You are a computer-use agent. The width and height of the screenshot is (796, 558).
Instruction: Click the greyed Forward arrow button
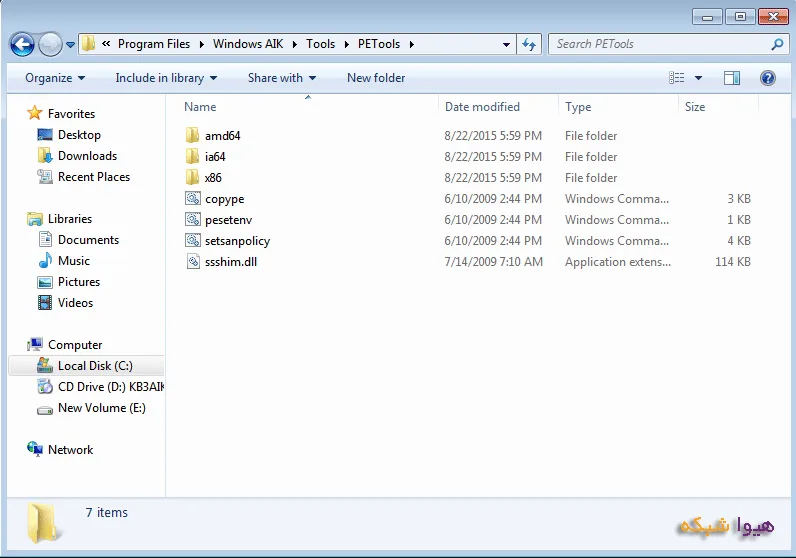coord(50,45)
